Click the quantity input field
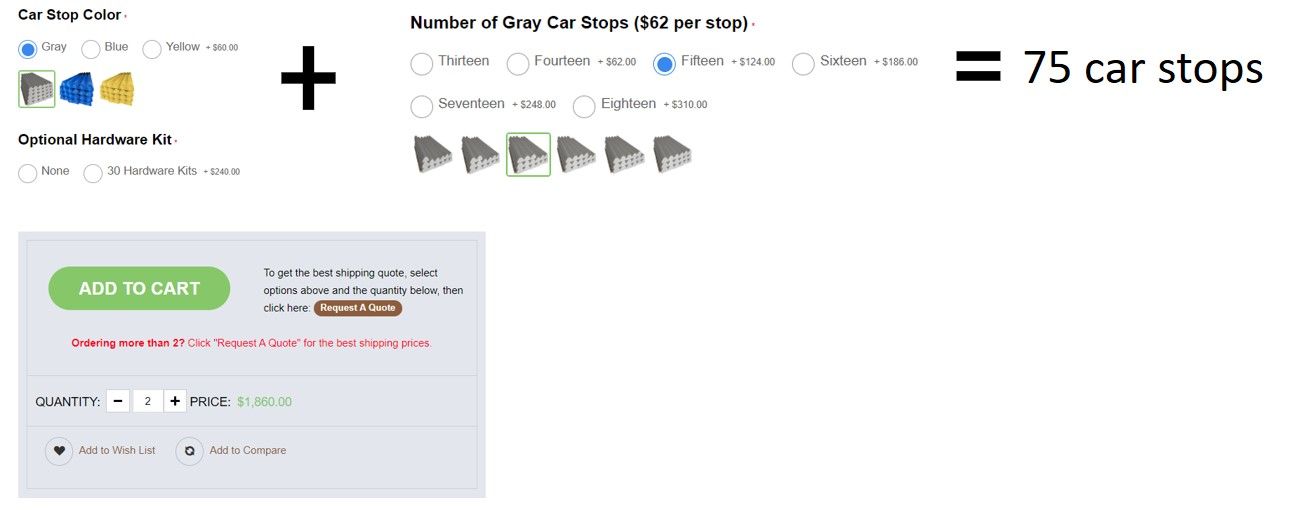This screenshot has height=510, width=1295. 147,401
